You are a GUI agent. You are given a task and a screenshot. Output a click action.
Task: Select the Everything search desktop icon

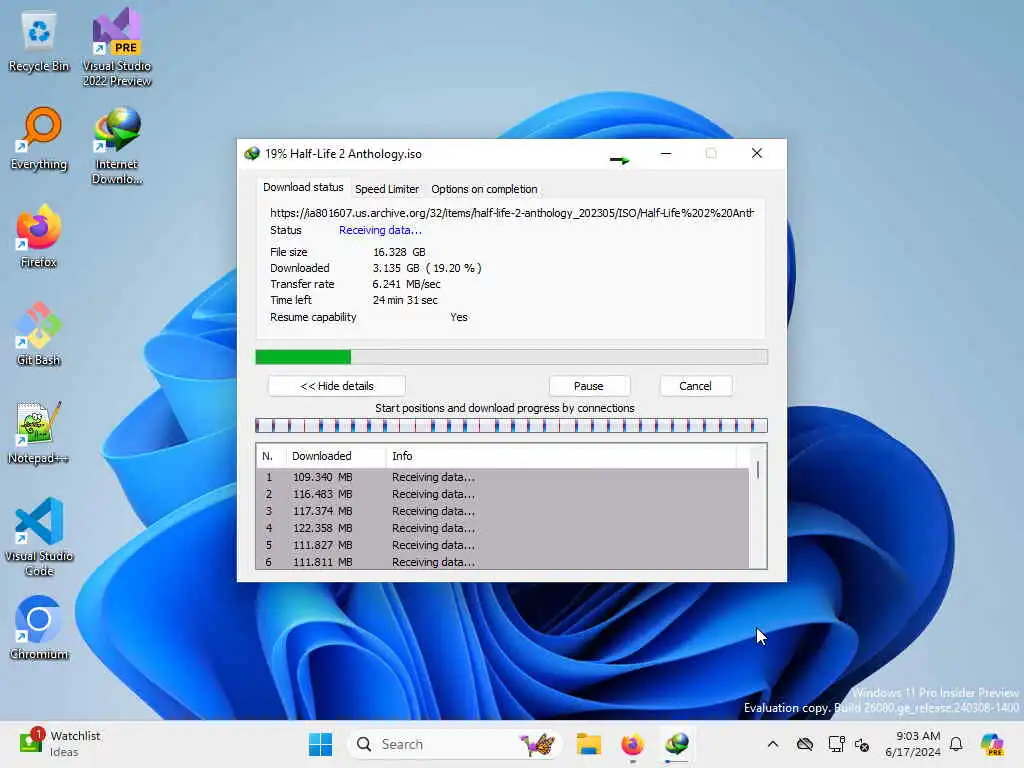[x=39, y=139]
